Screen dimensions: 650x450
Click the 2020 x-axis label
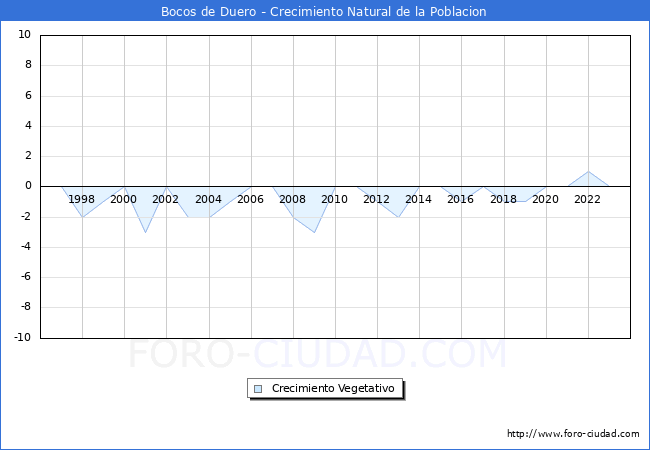click(x=546, y=199)
